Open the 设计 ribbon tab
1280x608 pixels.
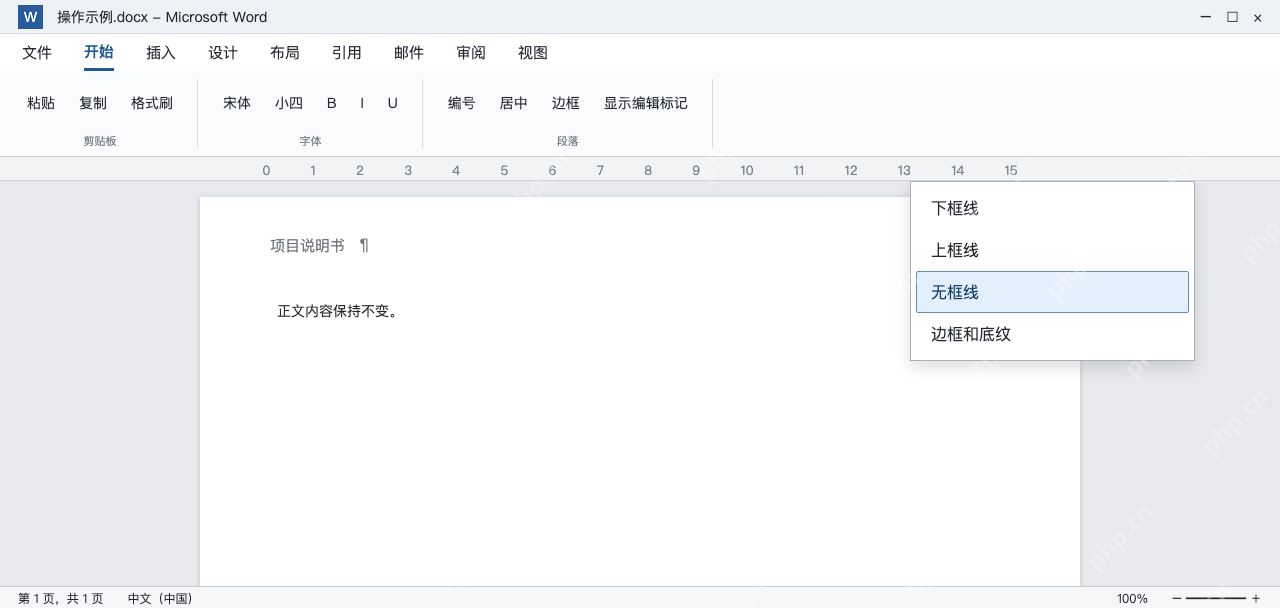(x=223, y=53)
